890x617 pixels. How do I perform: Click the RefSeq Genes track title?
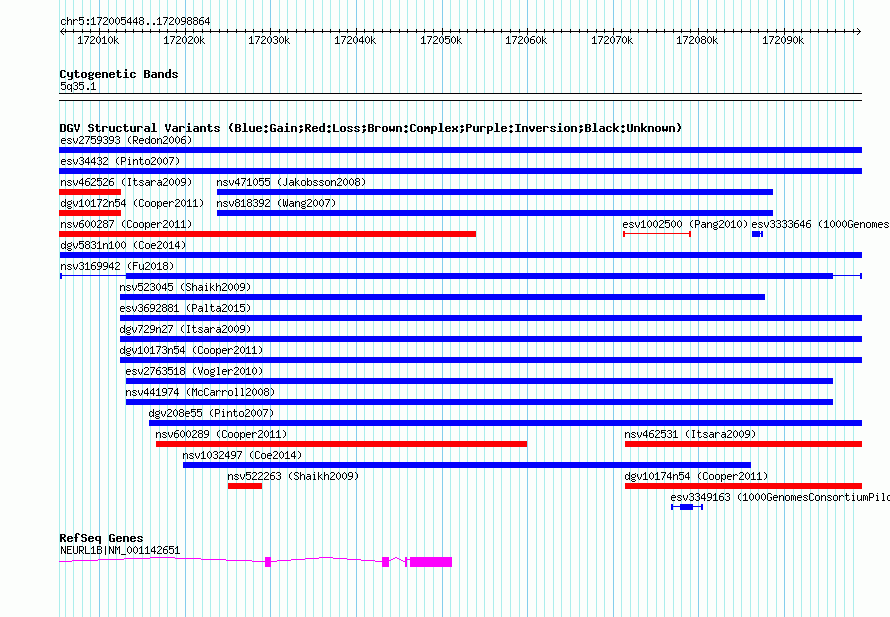(101, 538)
